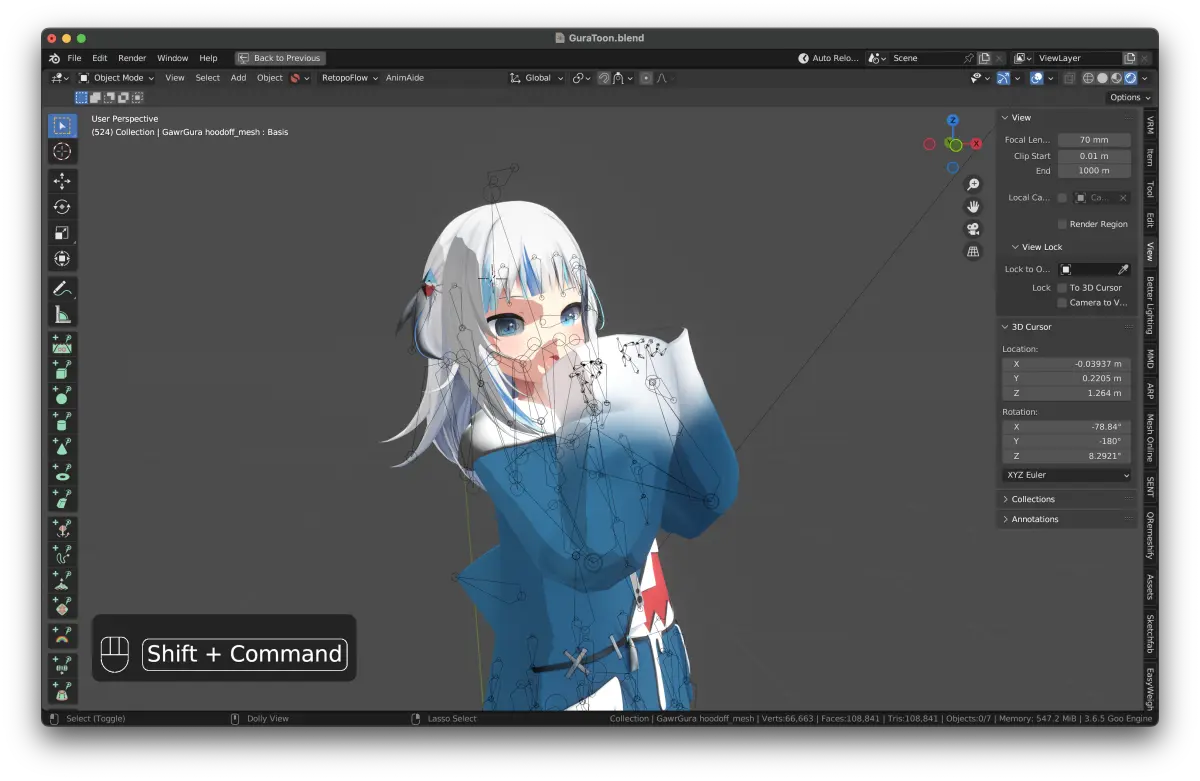Open the Global transform orientation dropdown
The width and height of the screenshot is (1200, 781).
(537, 78)
